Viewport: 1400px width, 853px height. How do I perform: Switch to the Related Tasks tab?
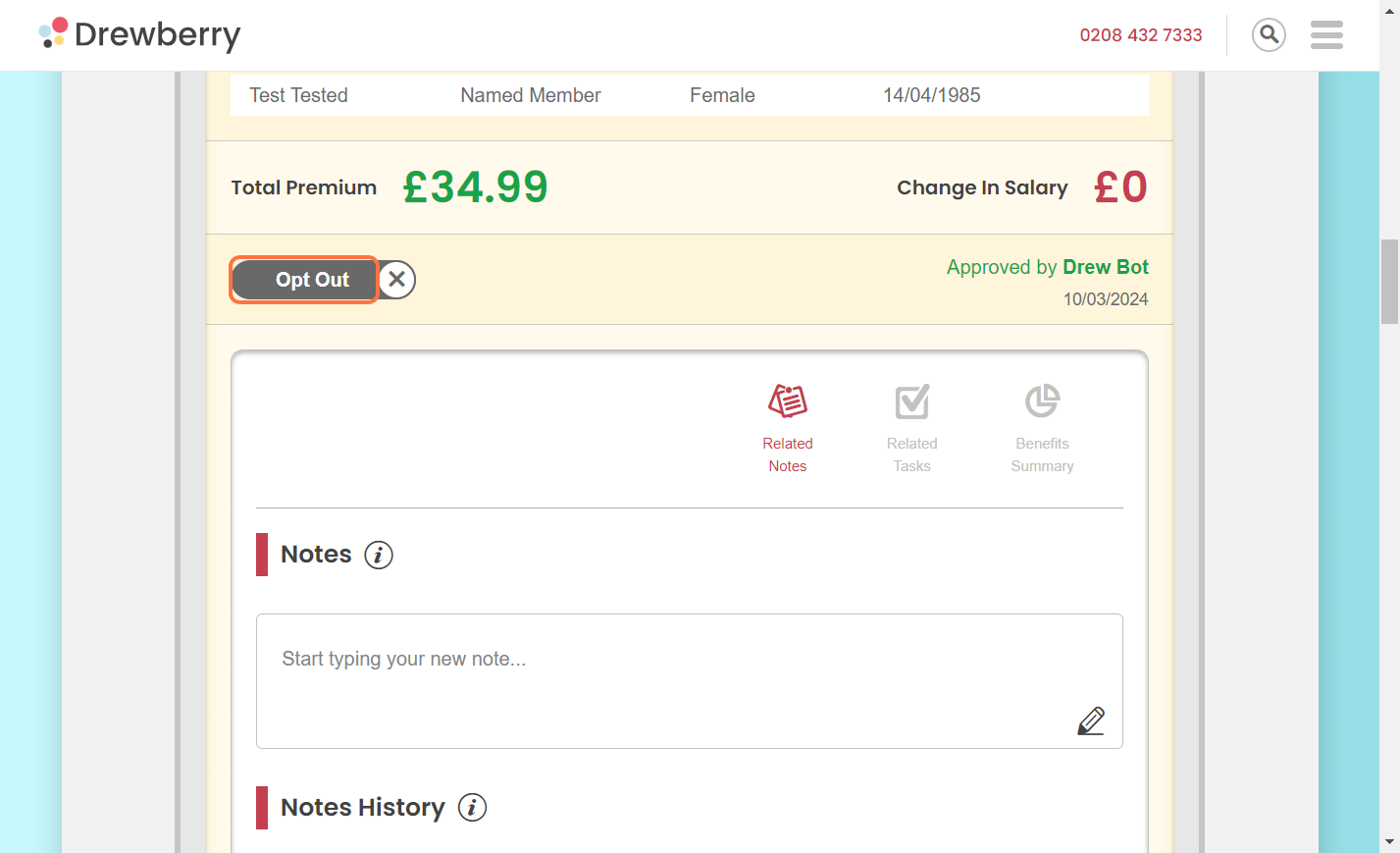pos(911,454)
